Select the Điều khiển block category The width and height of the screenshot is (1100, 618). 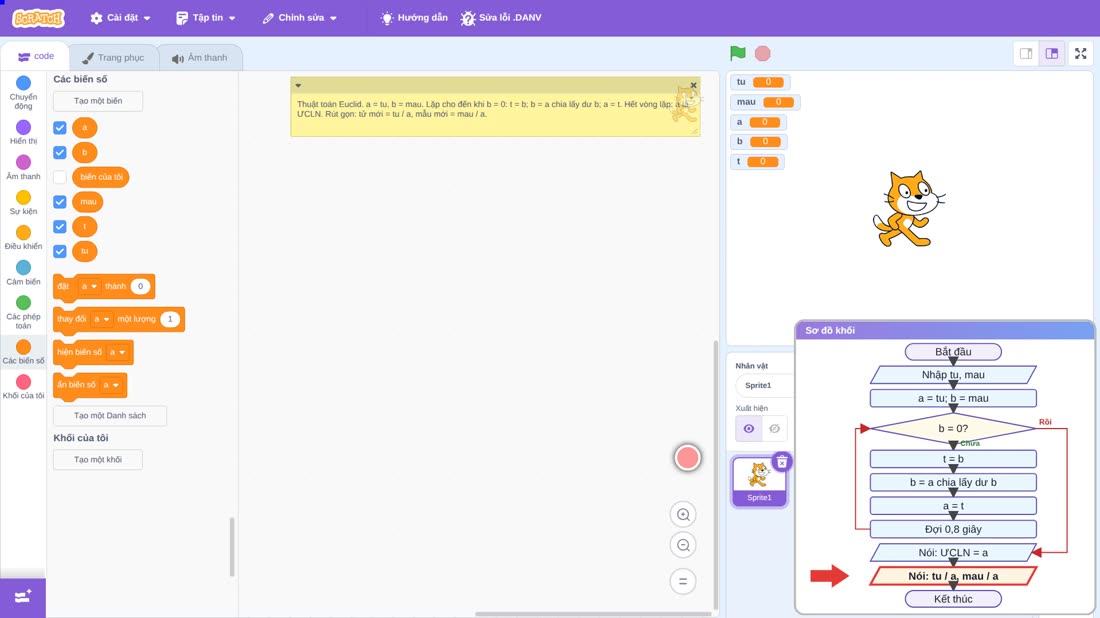23,237
